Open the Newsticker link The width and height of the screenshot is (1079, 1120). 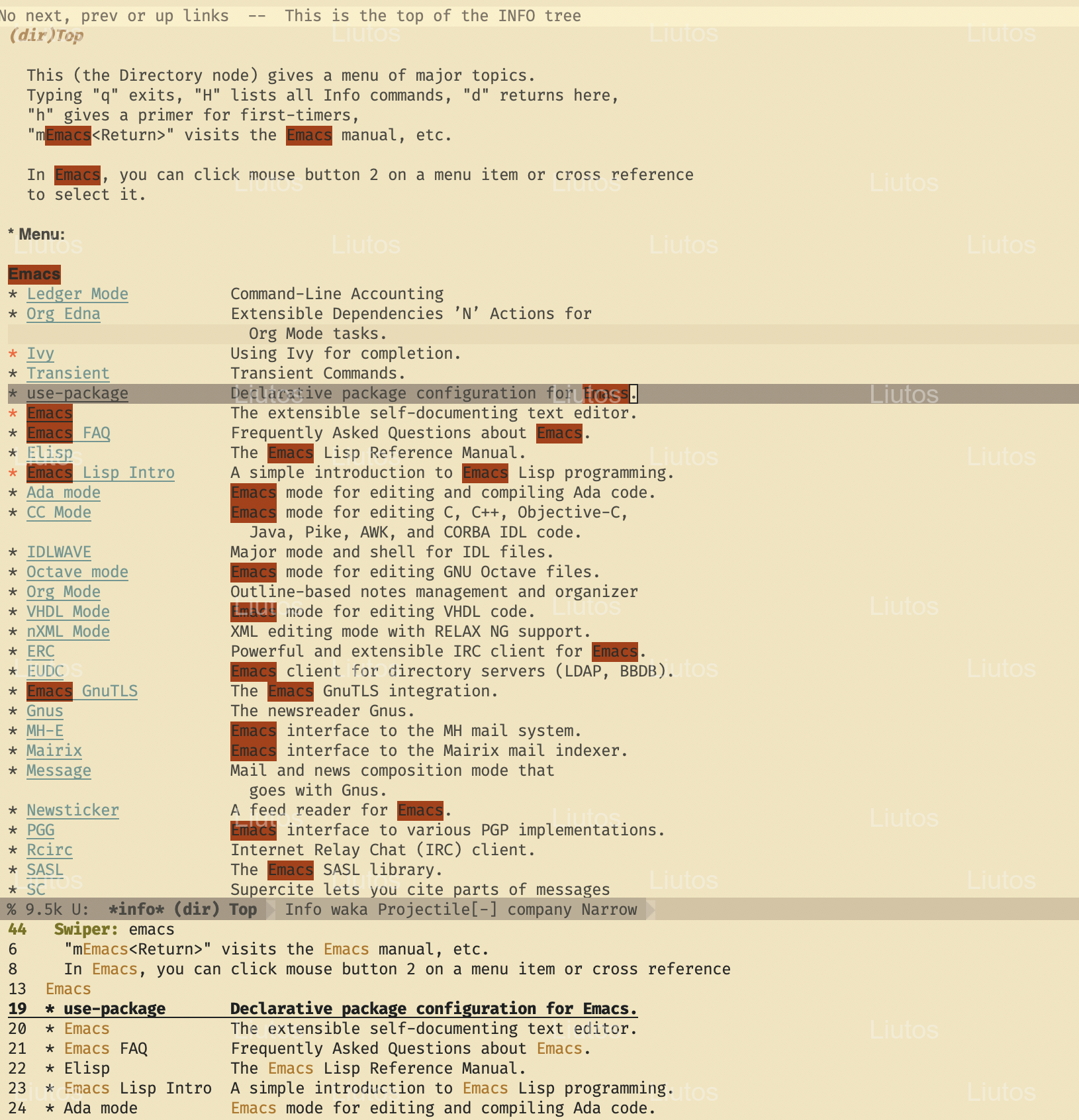point(73,810)
